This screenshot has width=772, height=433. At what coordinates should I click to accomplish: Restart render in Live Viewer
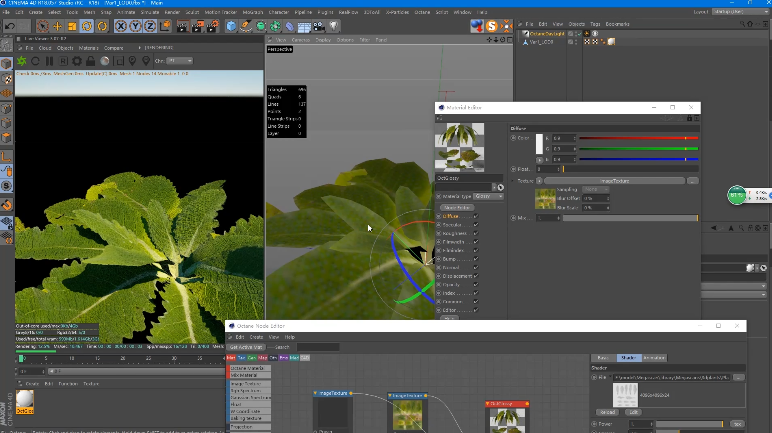(35, 61)
